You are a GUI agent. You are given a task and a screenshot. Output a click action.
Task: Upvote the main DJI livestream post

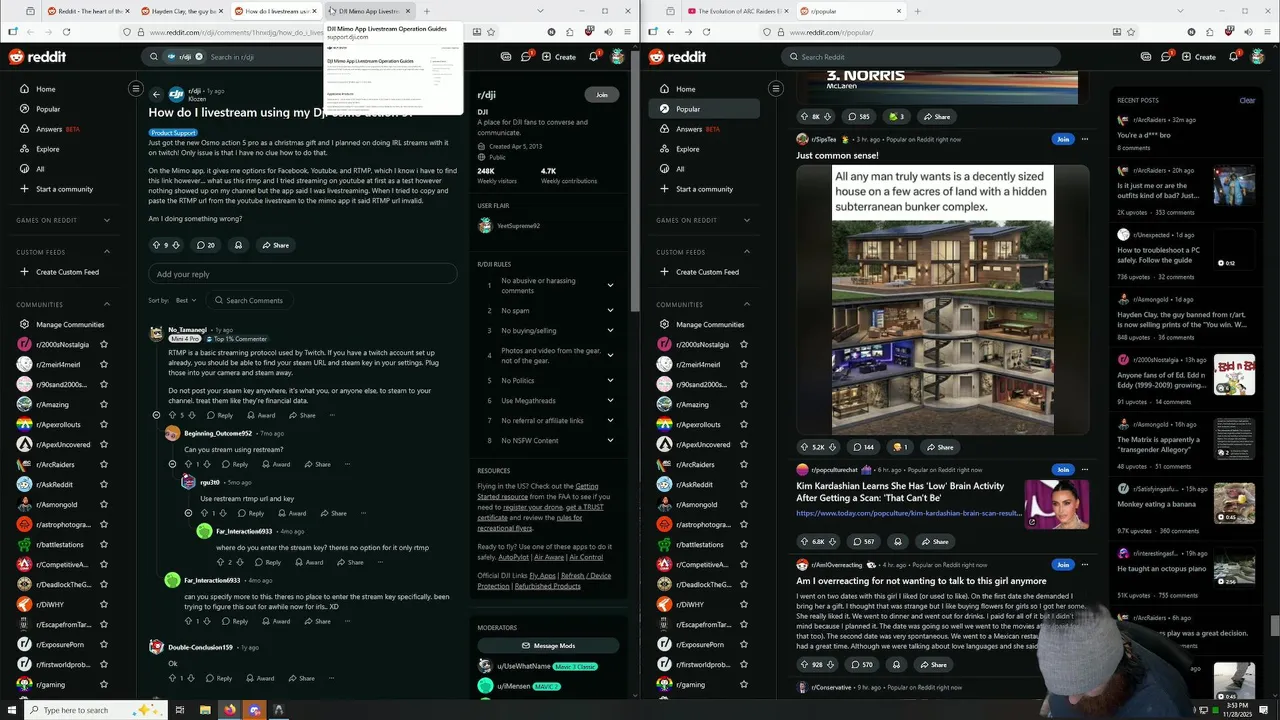tap(156, 245)
